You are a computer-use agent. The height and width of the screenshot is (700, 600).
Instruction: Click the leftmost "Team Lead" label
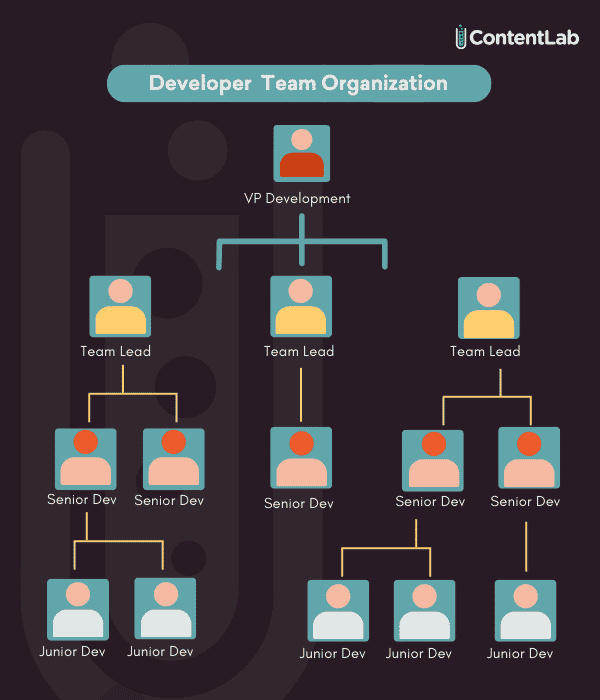(x=116, y=351)
